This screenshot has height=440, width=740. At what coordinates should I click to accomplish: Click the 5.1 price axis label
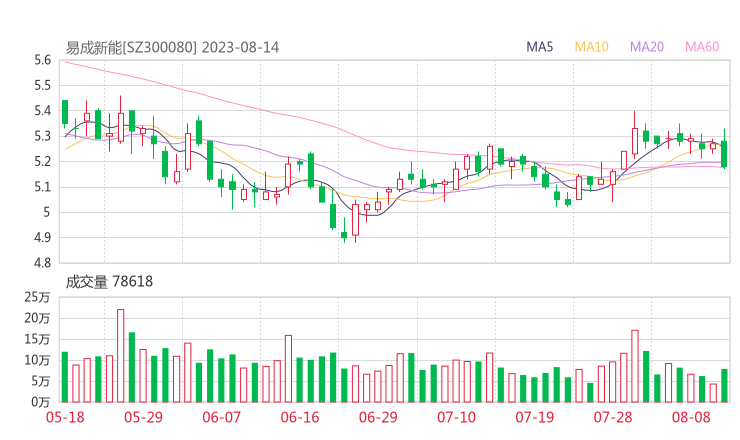point(42,187)
